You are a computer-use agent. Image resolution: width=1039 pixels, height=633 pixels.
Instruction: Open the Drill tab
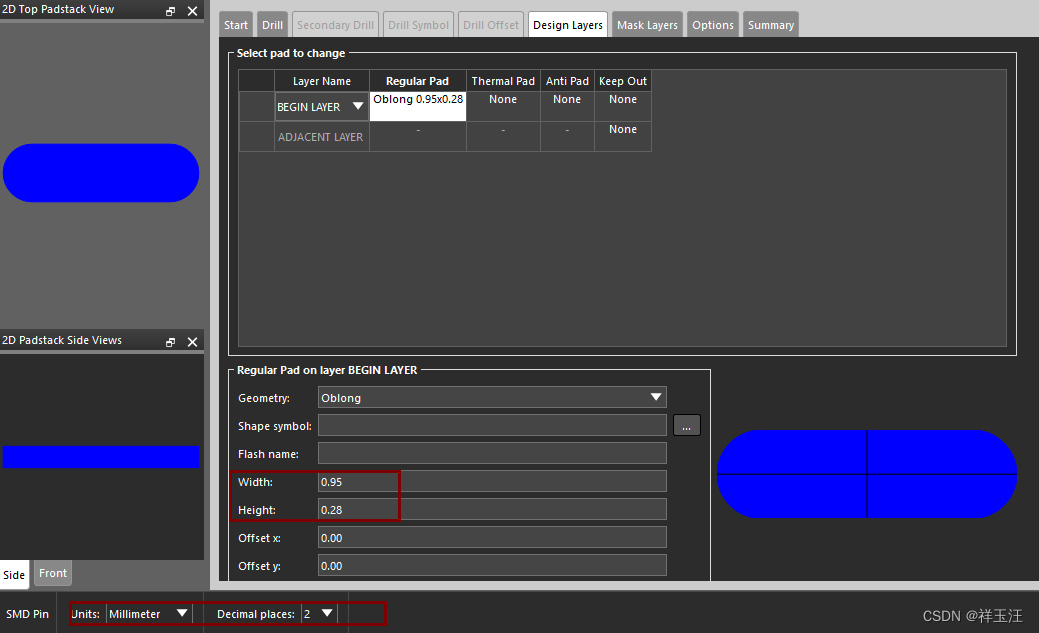272,25
